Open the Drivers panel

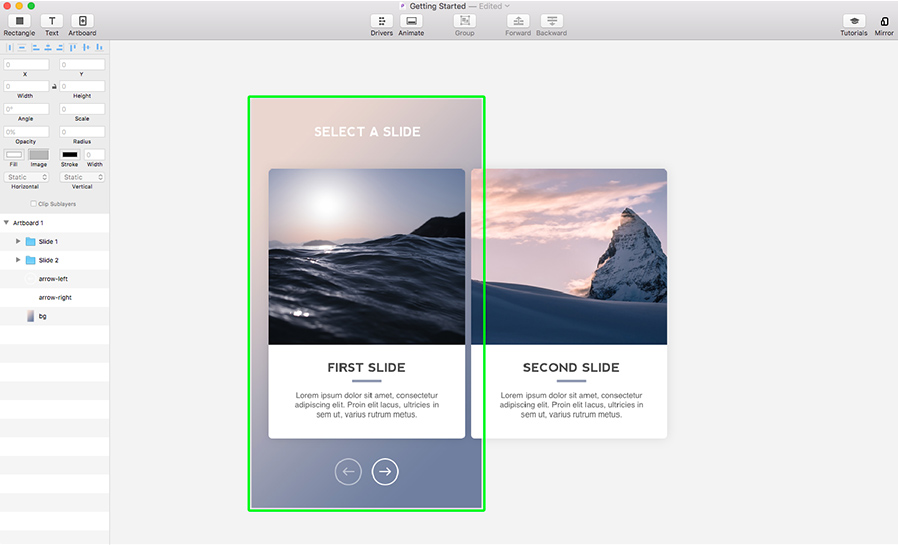click(381, 21)
